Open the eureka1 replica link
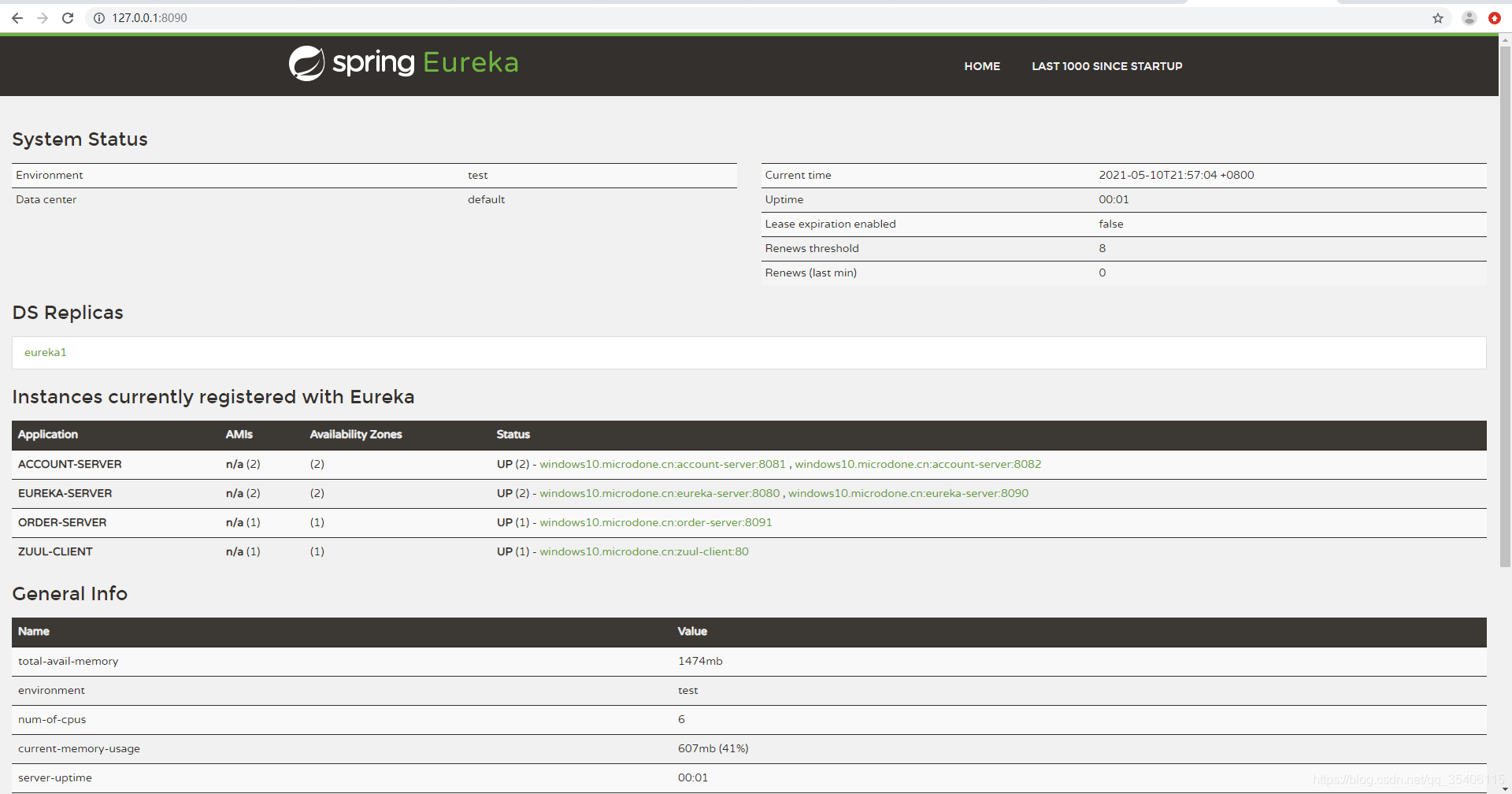The height and width of the screenshot is (794, 1512). point(46,352)
